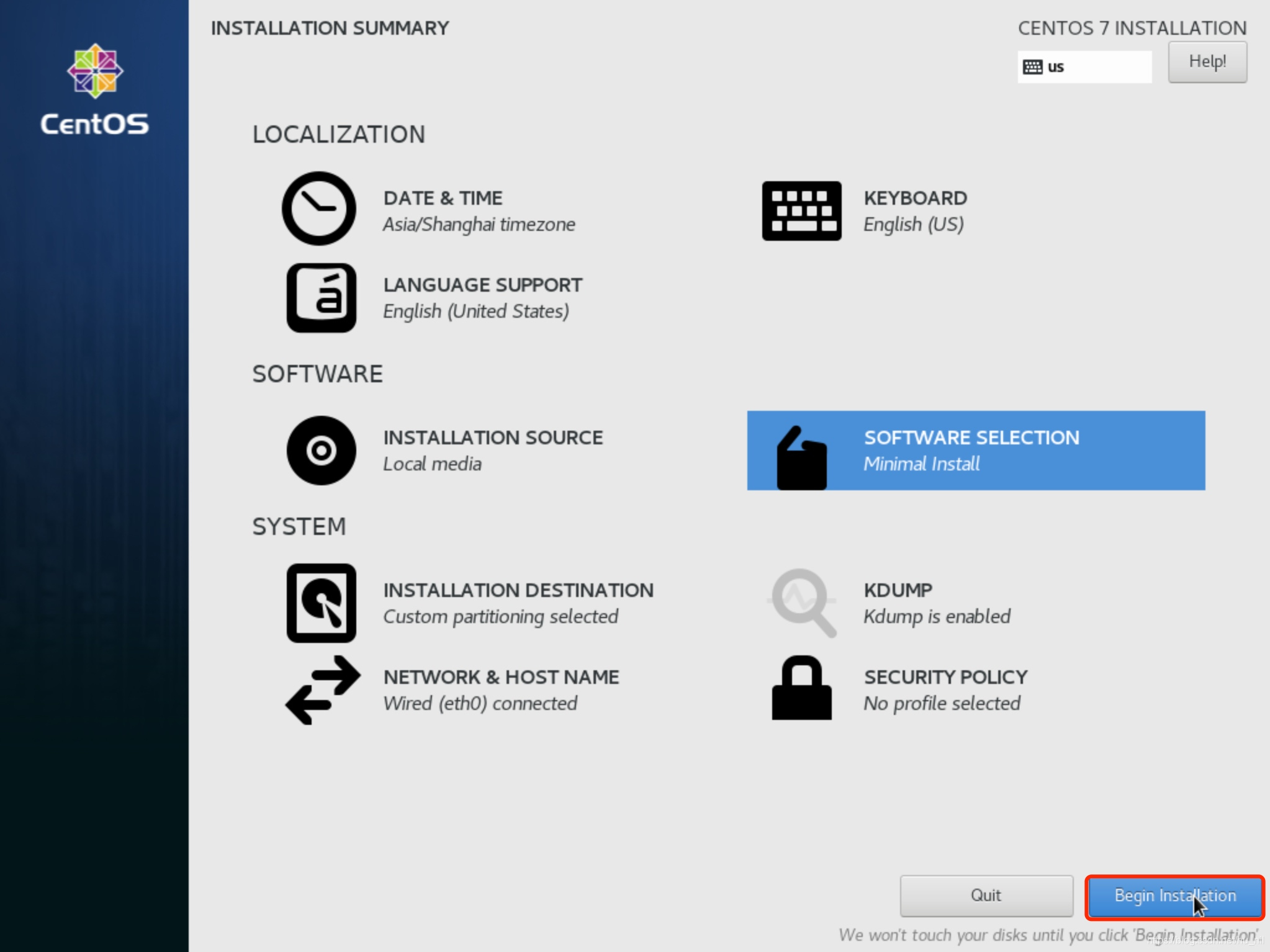Click the Begin Installation button

point(1175,896)
